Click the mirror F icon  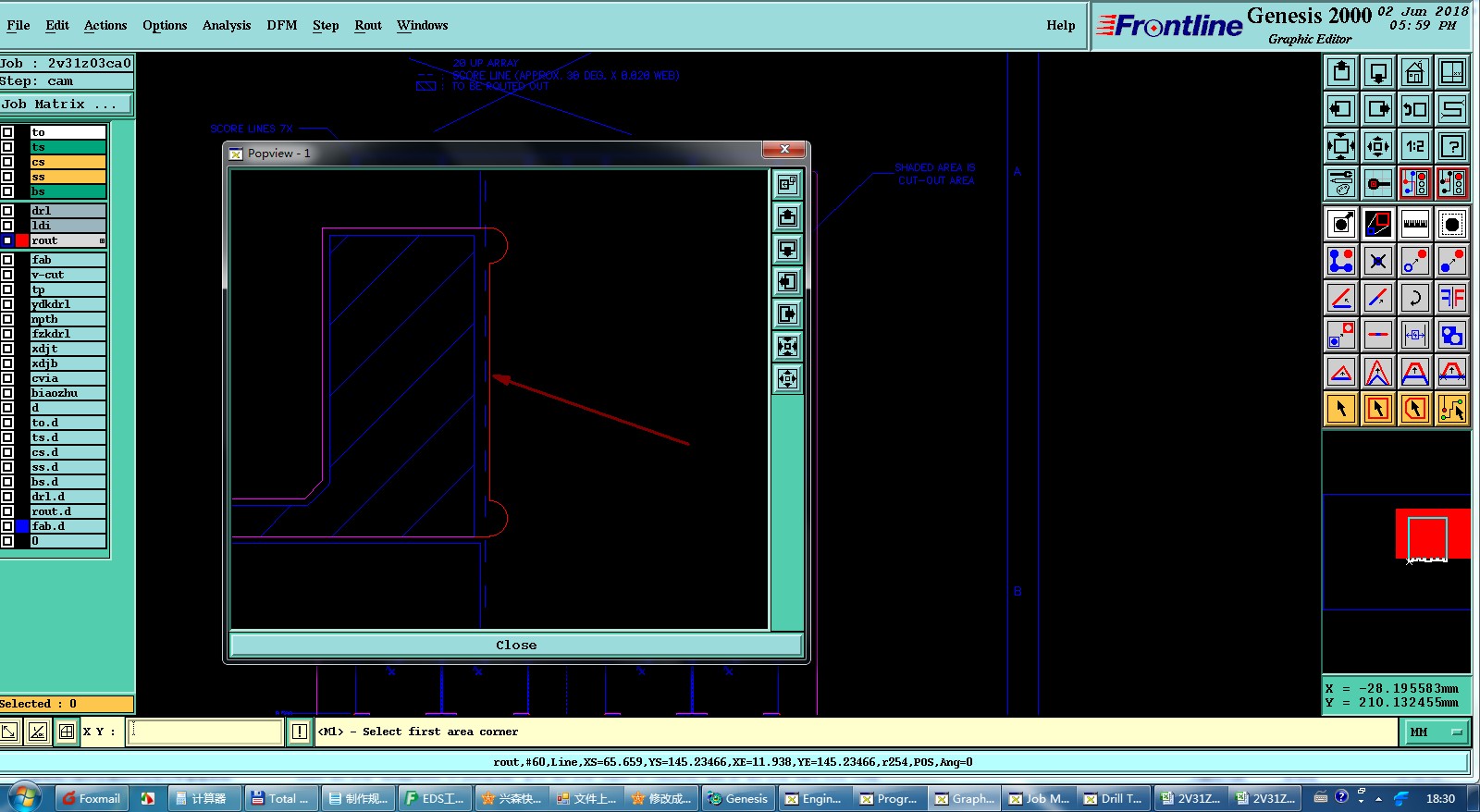[1452, 298]
